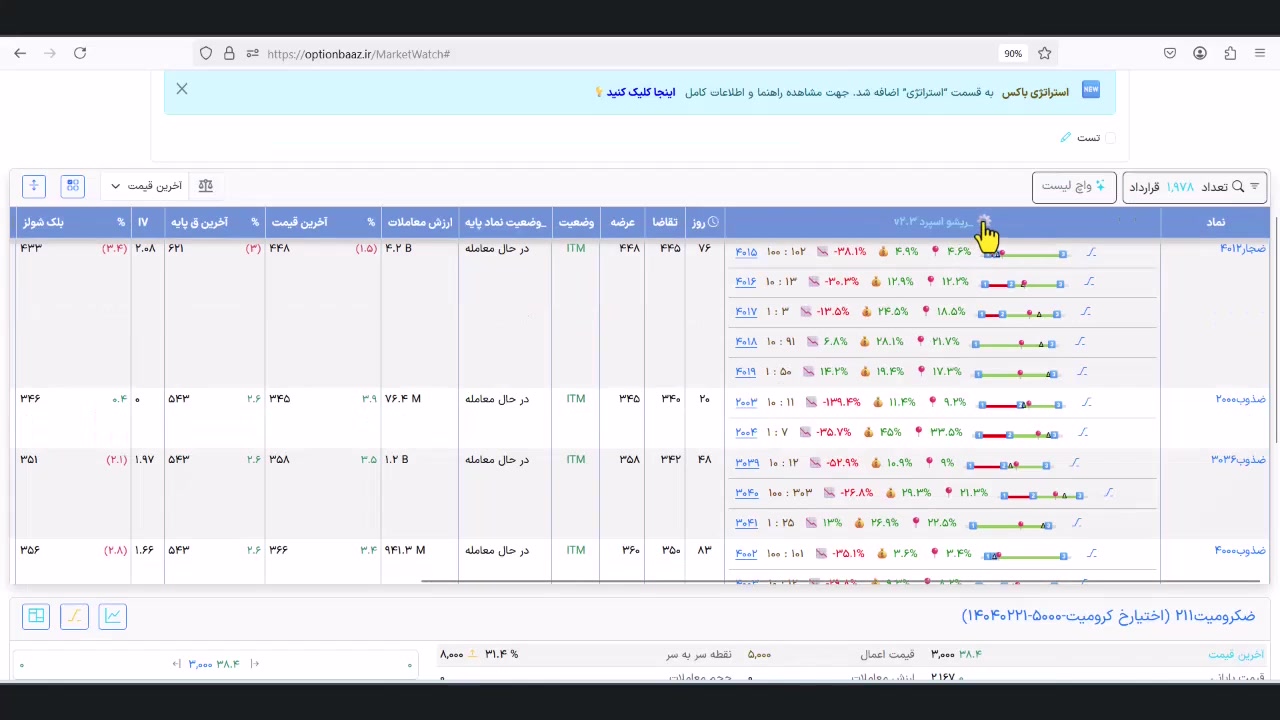Sort by the 'نماد' column header
The image size is (1280, 720).
(x=1215, y=222)
